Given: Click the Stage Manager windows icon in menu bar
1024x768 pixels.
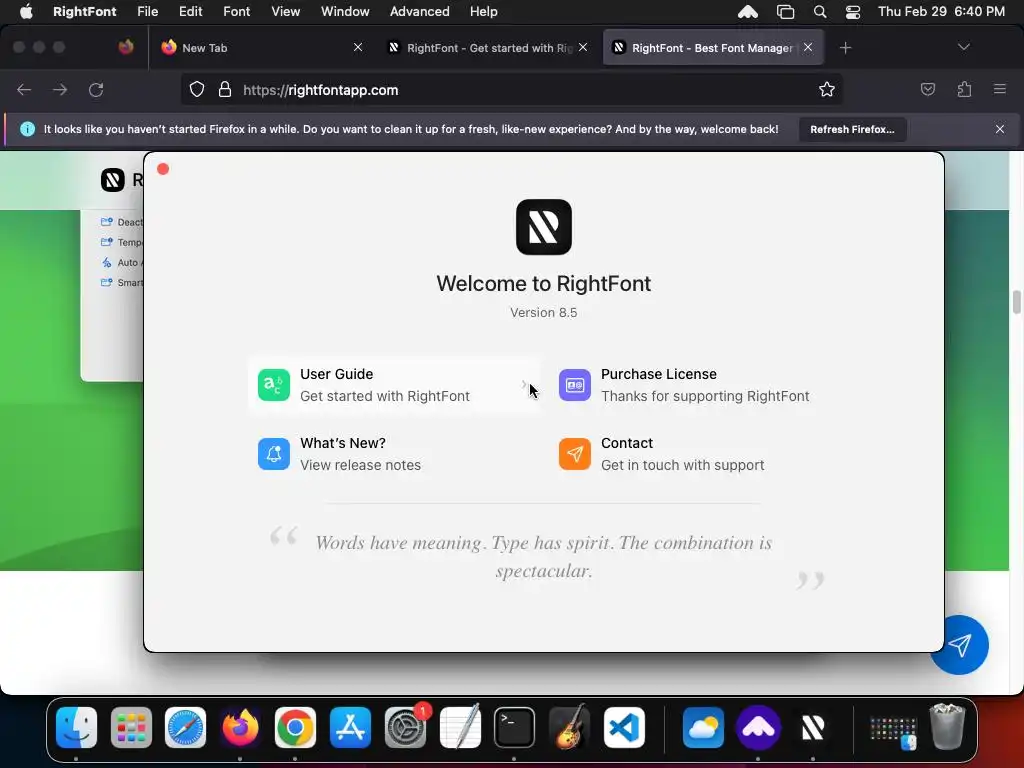Looking at the screenshot, I should (785, 11).
